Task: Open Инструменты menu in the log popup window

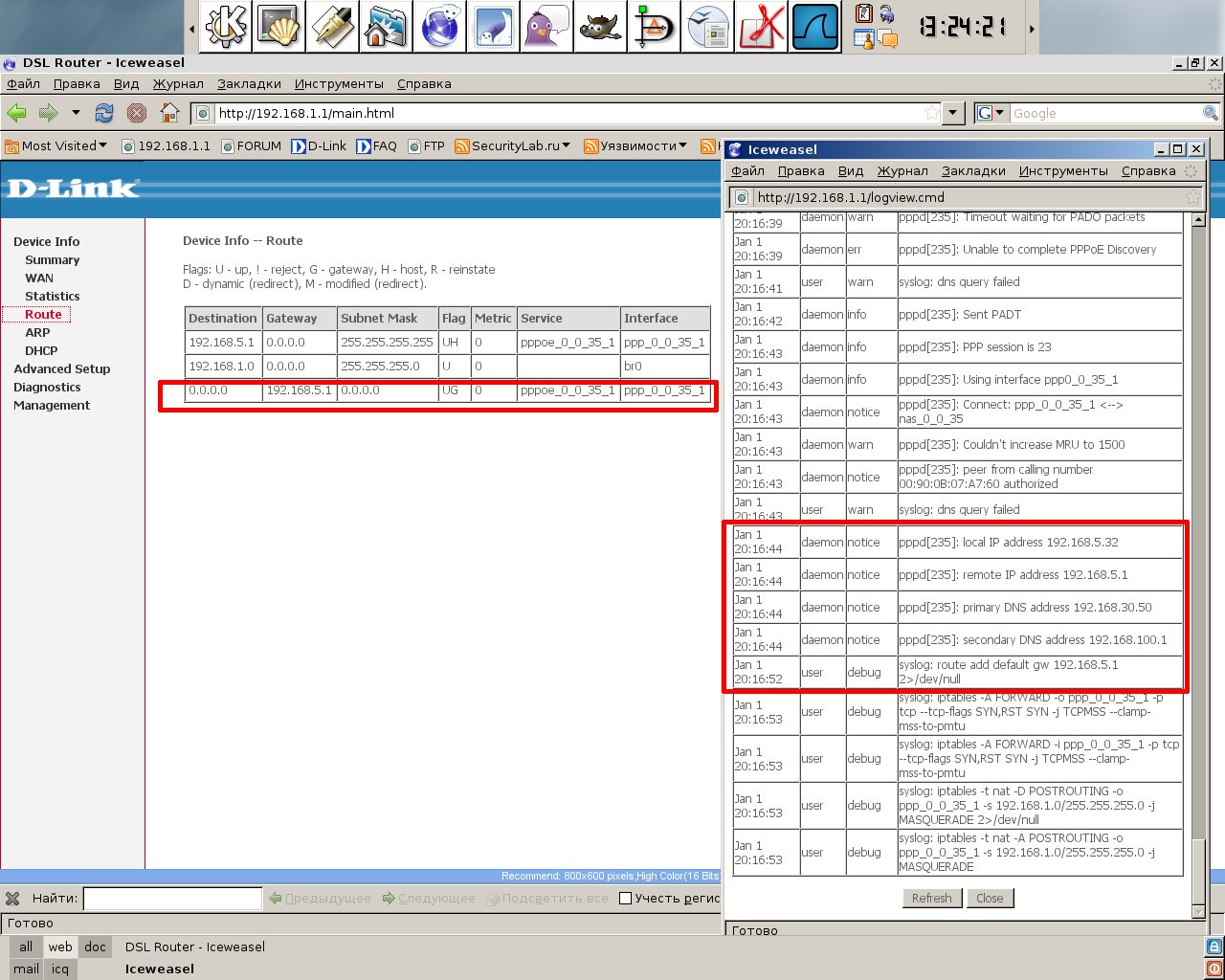Action: pos(1062,171)
